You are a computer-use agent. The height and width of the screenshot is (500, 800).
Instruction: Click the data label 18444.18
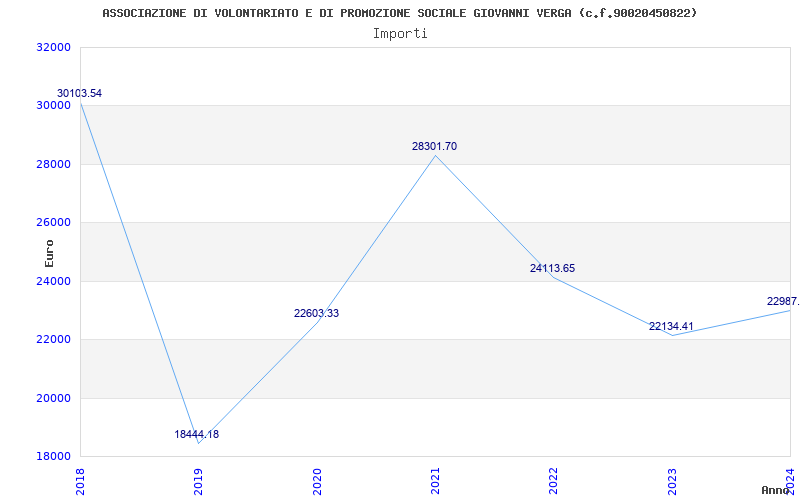(x=196, y=434)
